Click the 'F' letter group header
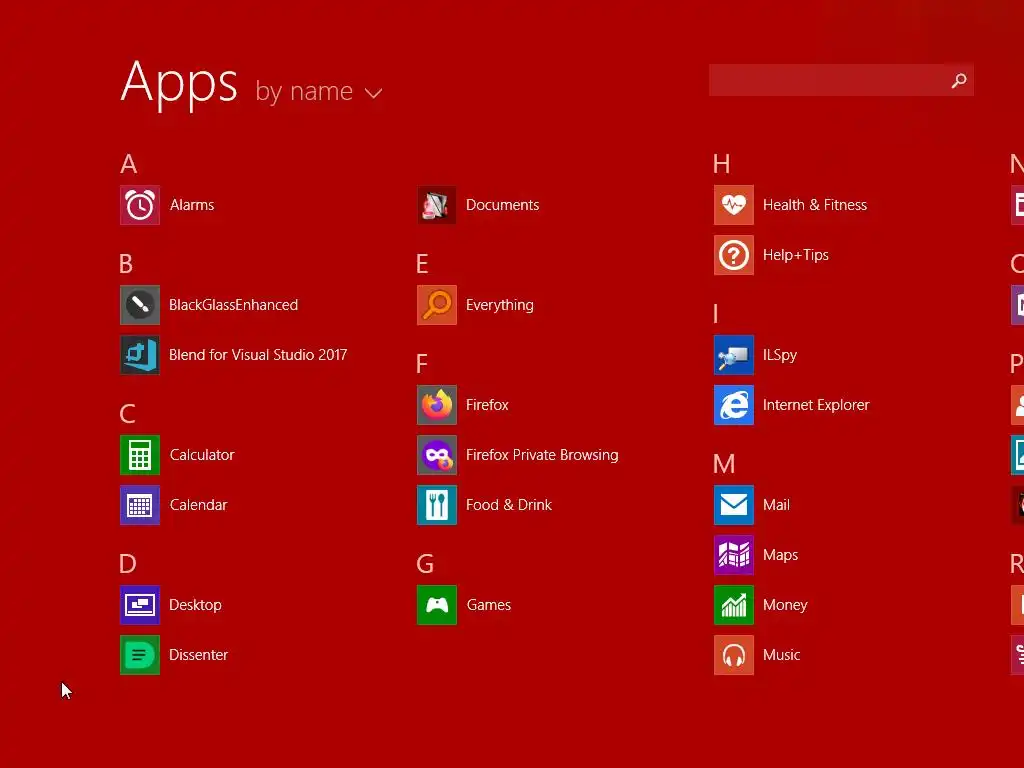This screenshot has height=768, width=1024. click(x=422, y=364)
